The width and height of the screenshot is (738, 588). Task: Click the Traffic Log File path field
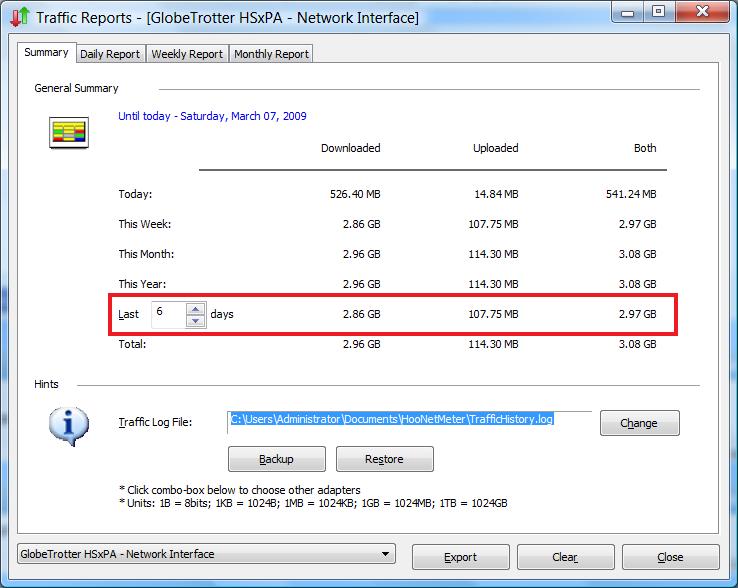[x=410, y=419]
